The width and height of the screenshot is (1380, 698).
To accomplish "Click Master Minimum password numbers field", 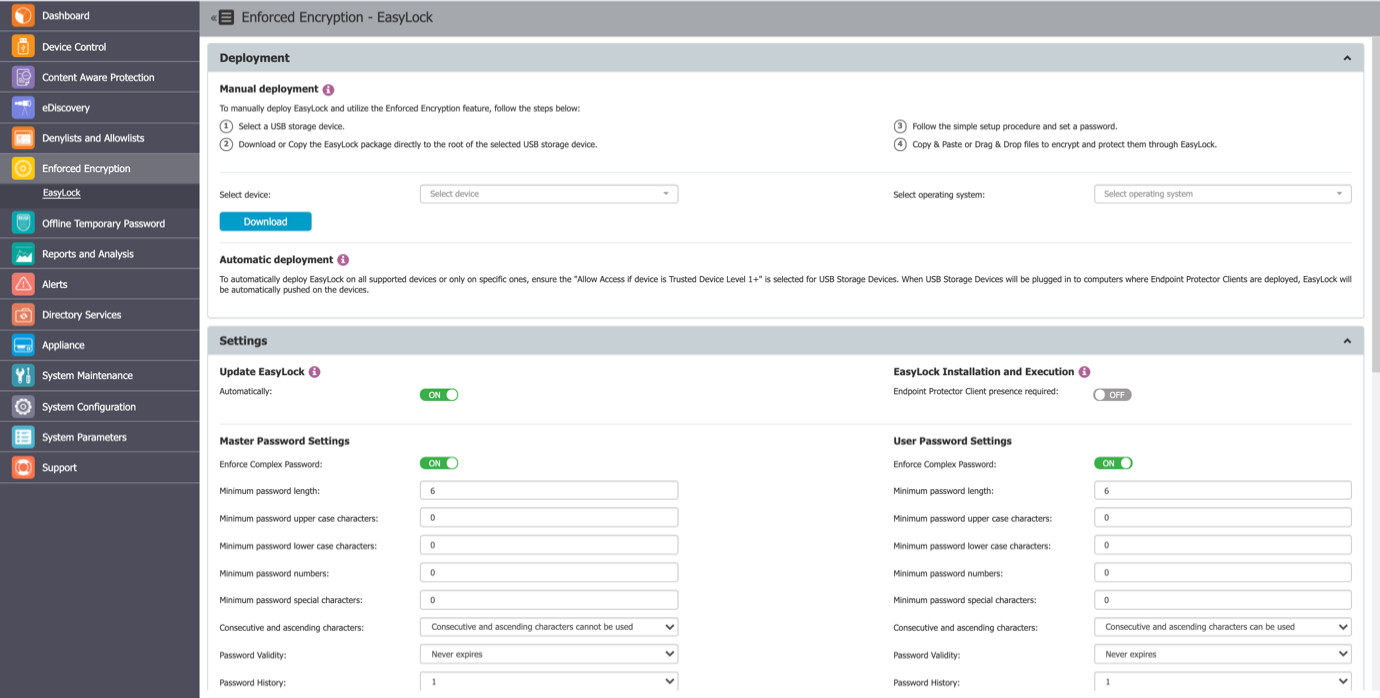I will (x=549, y=572).
